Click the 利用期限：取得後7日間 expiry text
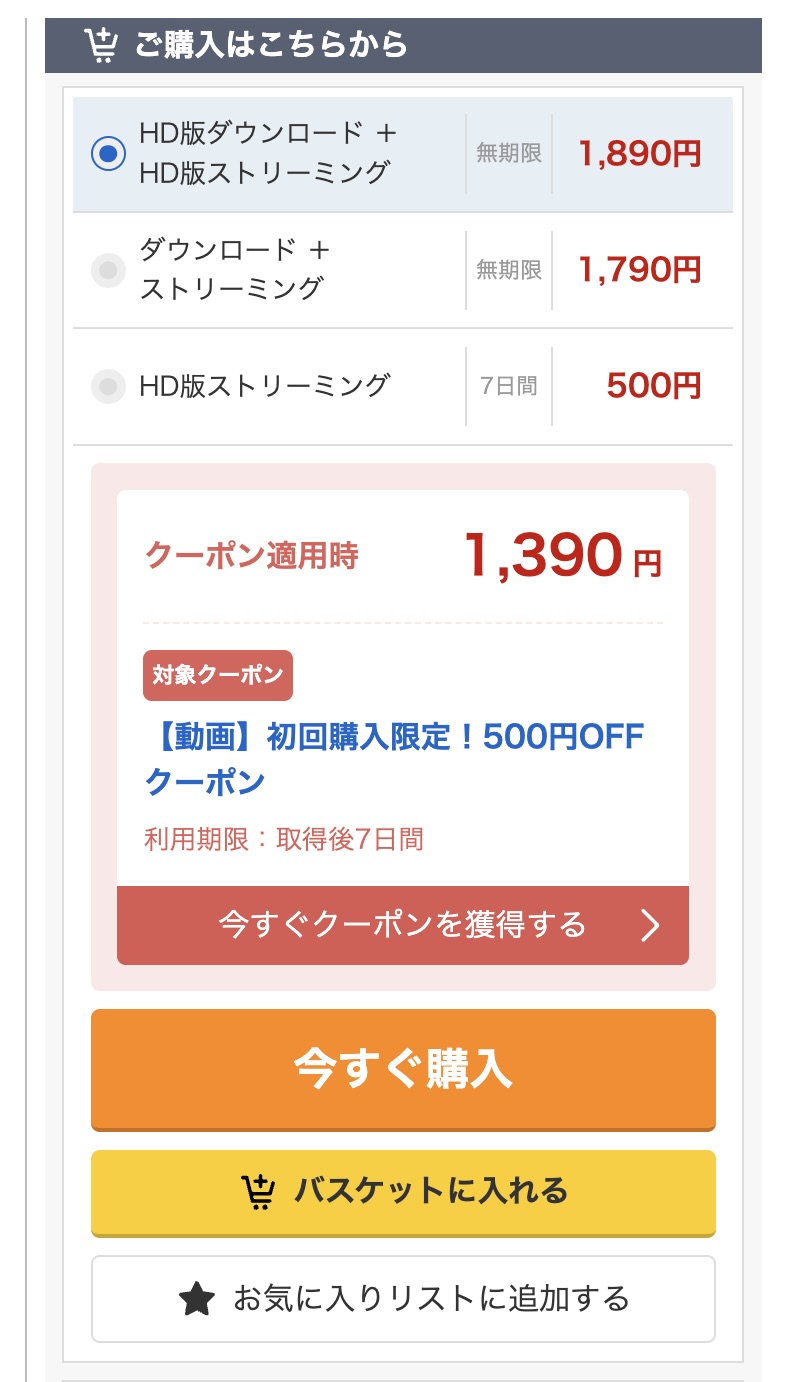797x1382 pixels. pos(284,839)
